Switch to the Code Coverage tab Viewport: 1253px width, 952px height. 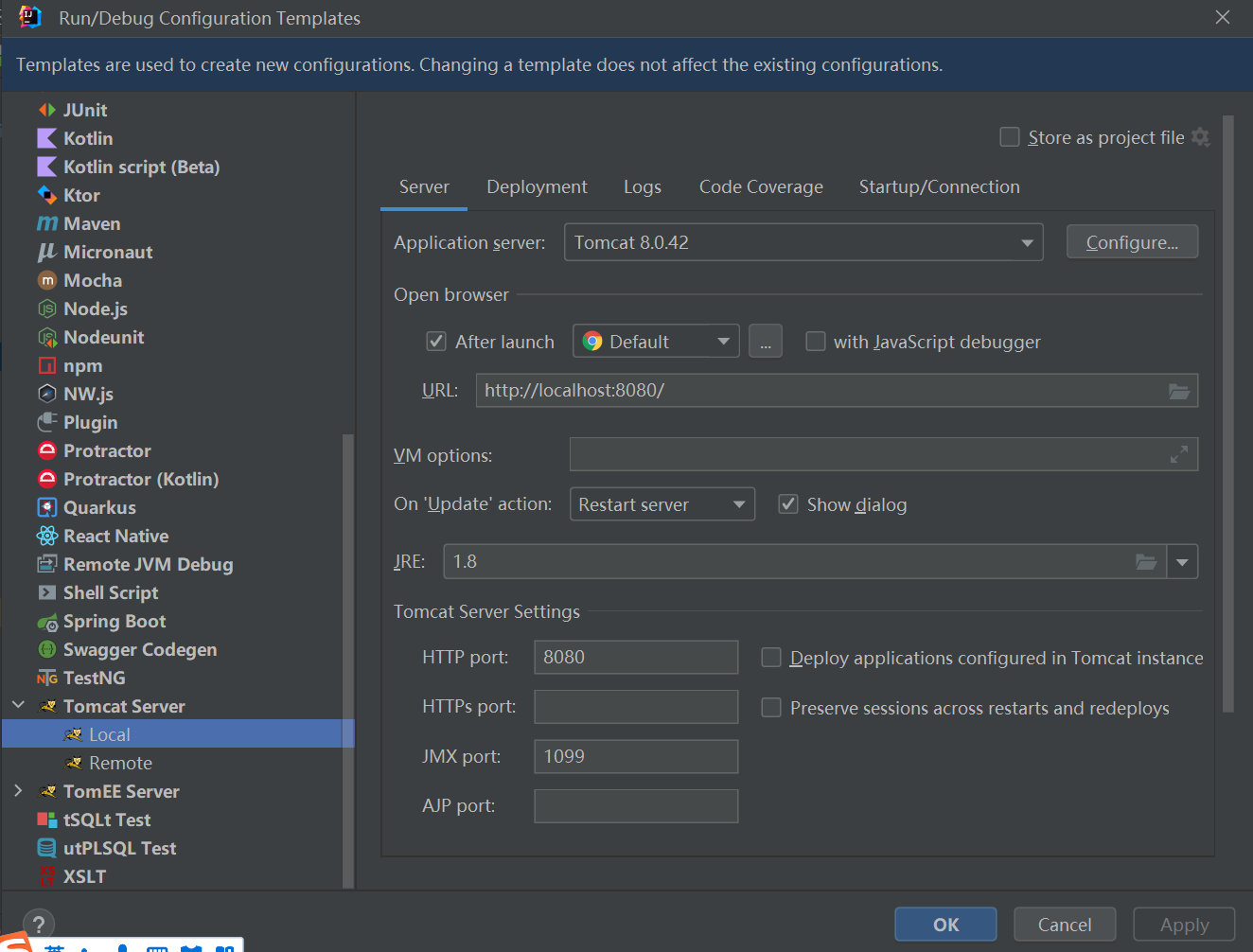point(761,187)
